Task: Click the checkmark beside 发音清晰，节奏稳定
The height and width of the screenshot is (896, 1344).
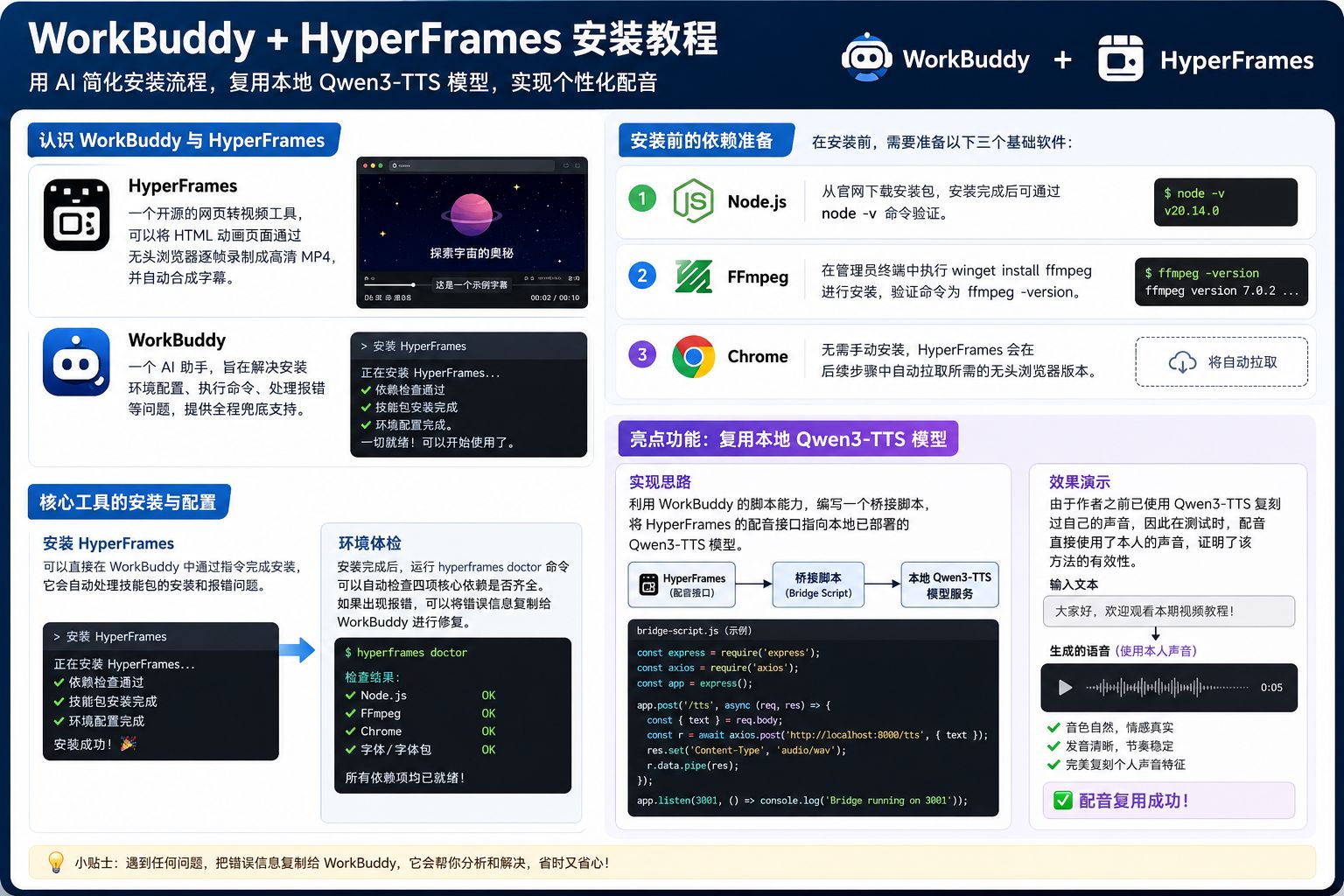Action: pos(1053,745)
